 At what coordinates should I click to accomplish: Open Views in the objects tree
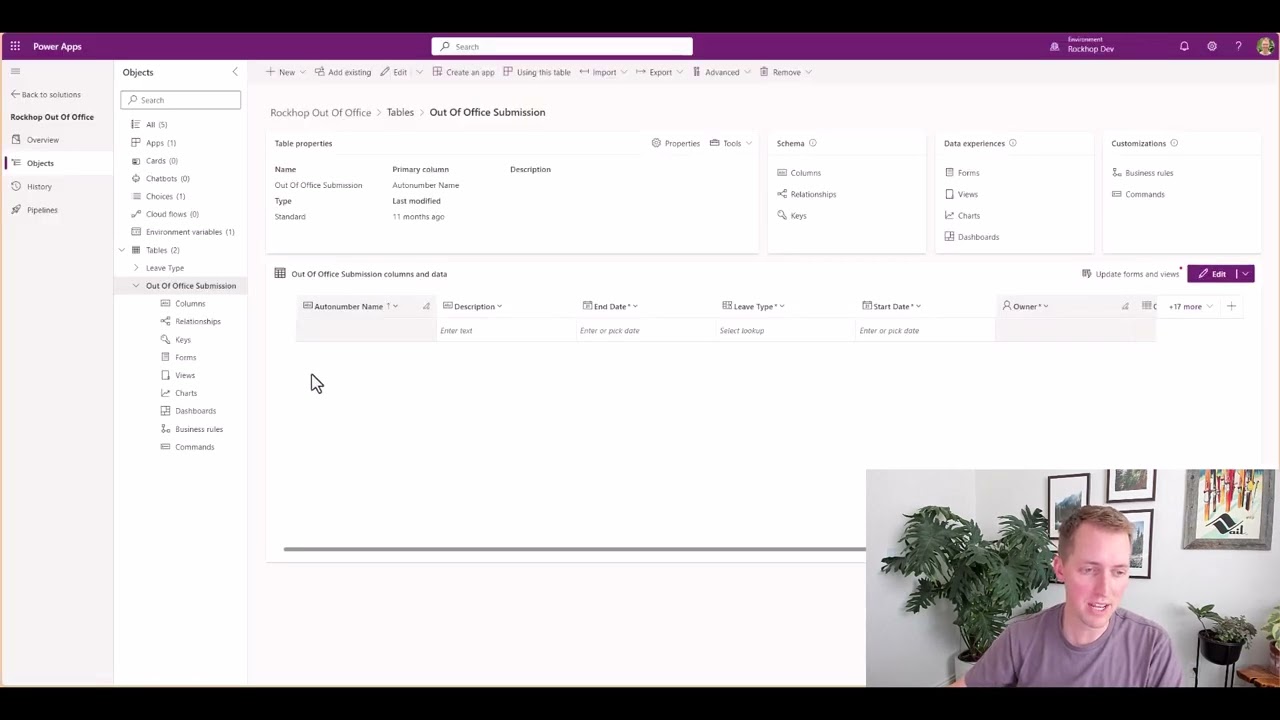(x=178, y=375)
